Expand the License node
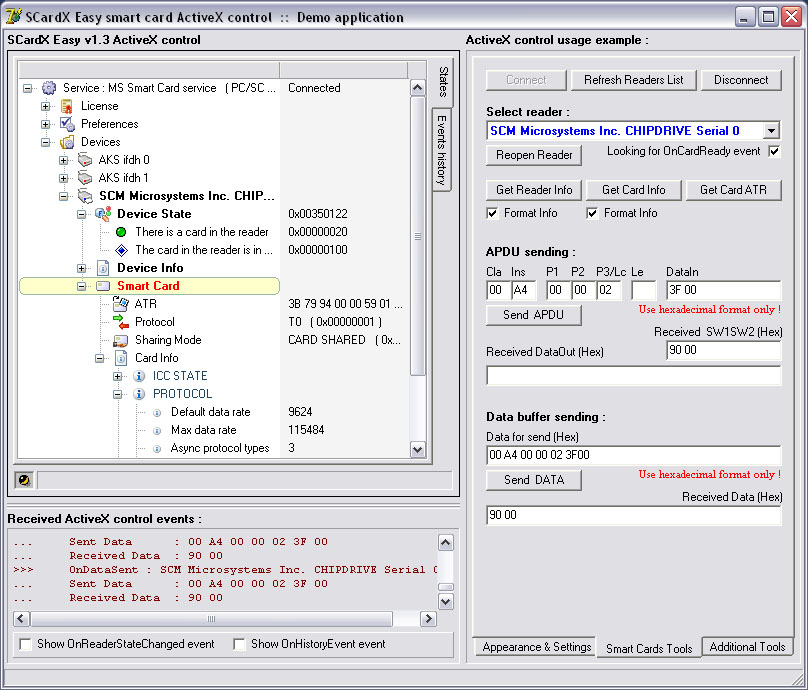808x690 pixels. point(45,107)
